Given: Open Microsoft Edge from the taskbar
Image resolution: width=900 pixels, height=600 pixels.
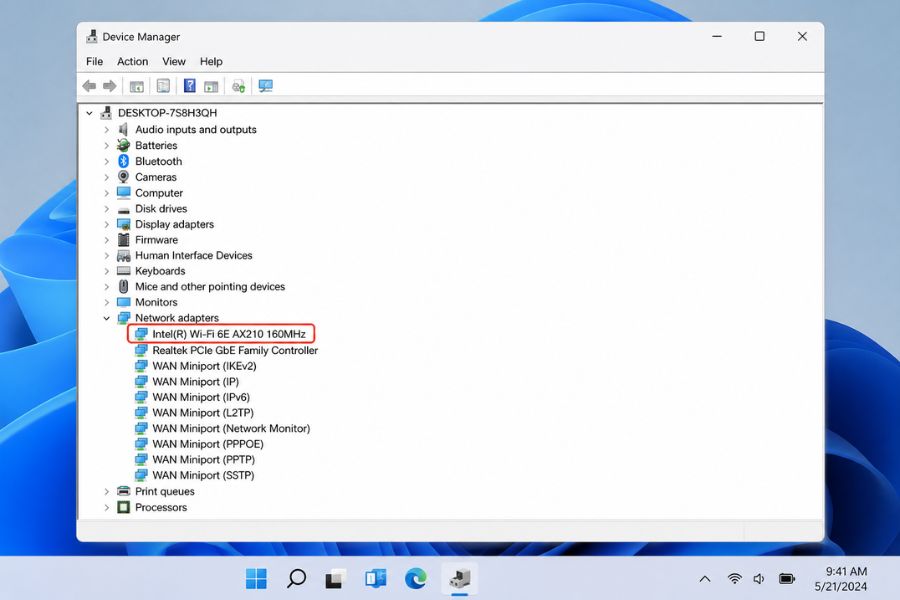Looking at the screenshot, I should click(x=416, y=578).
